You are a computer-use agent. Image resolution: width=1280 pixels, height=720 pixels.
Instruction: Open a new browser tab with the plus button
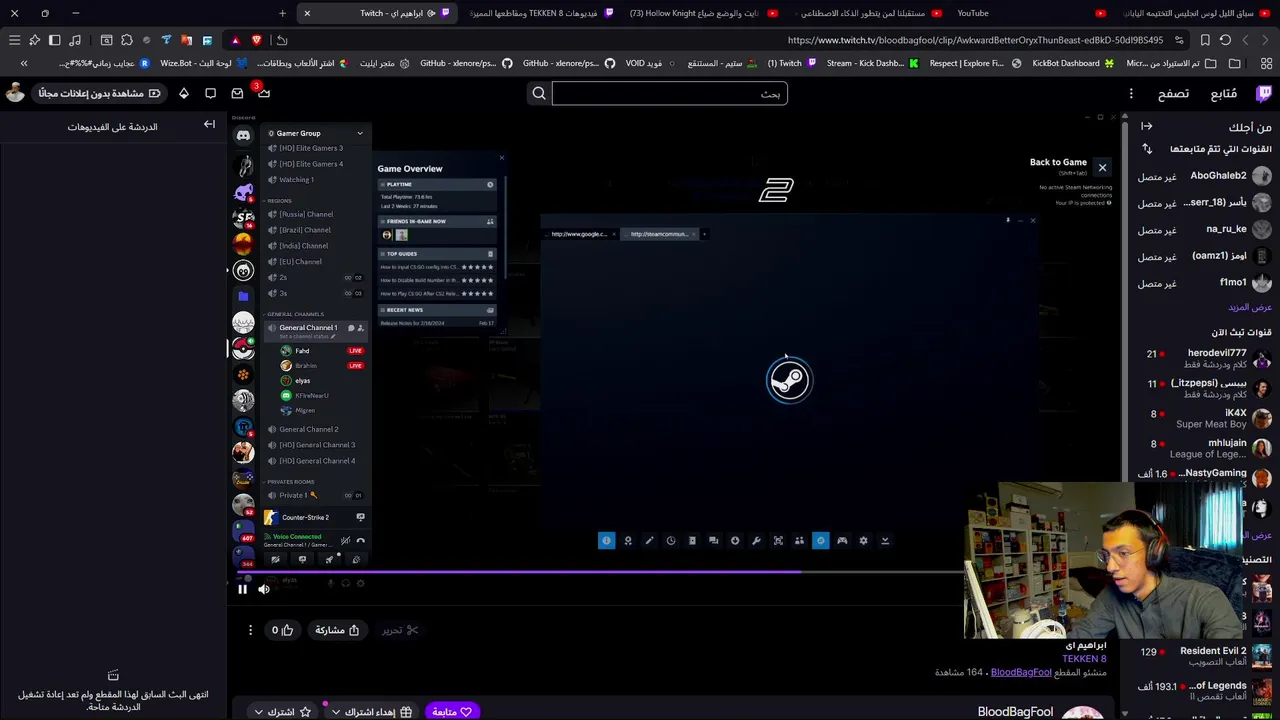pyautogui.click(x=282, y=13)
